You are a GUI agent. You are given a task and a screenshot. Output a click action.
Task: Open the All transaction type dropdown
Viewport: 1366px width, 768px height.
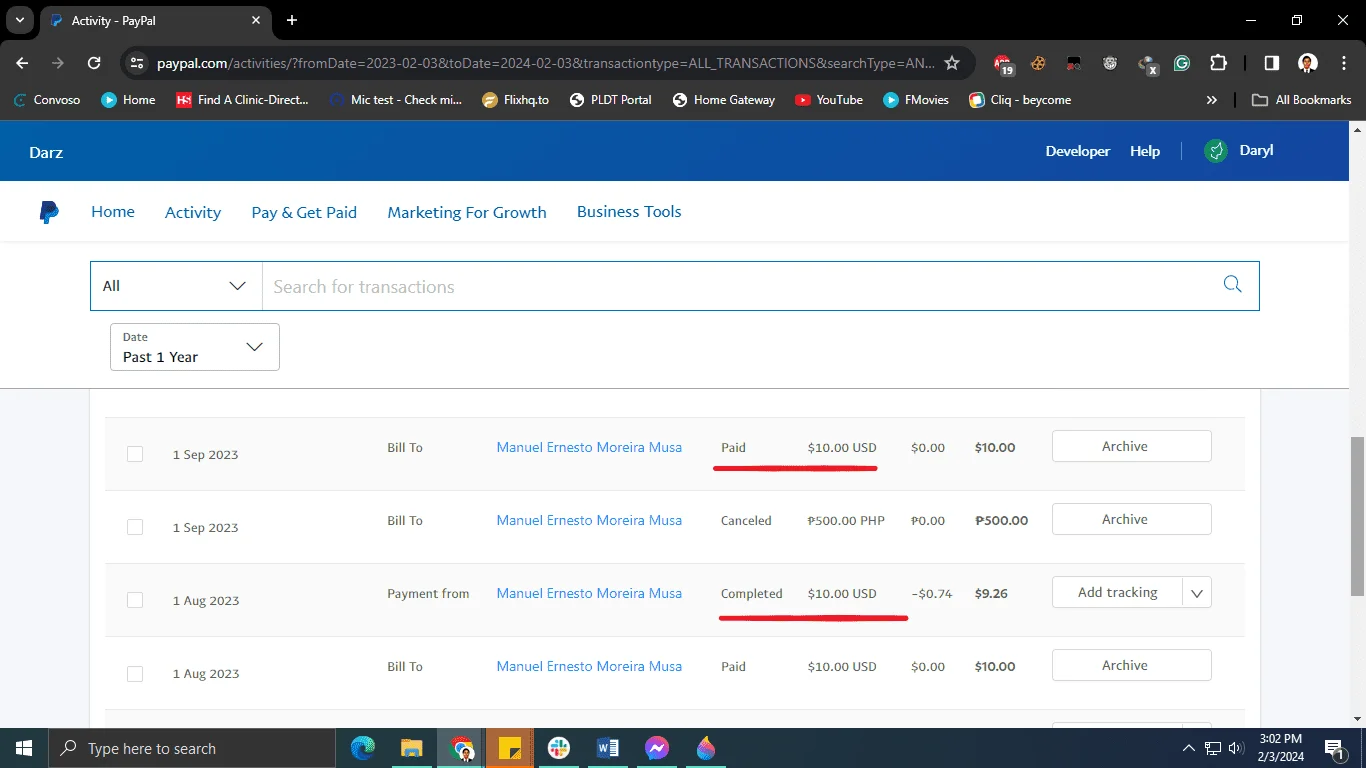pyautogui.click(x=176, y=286)
